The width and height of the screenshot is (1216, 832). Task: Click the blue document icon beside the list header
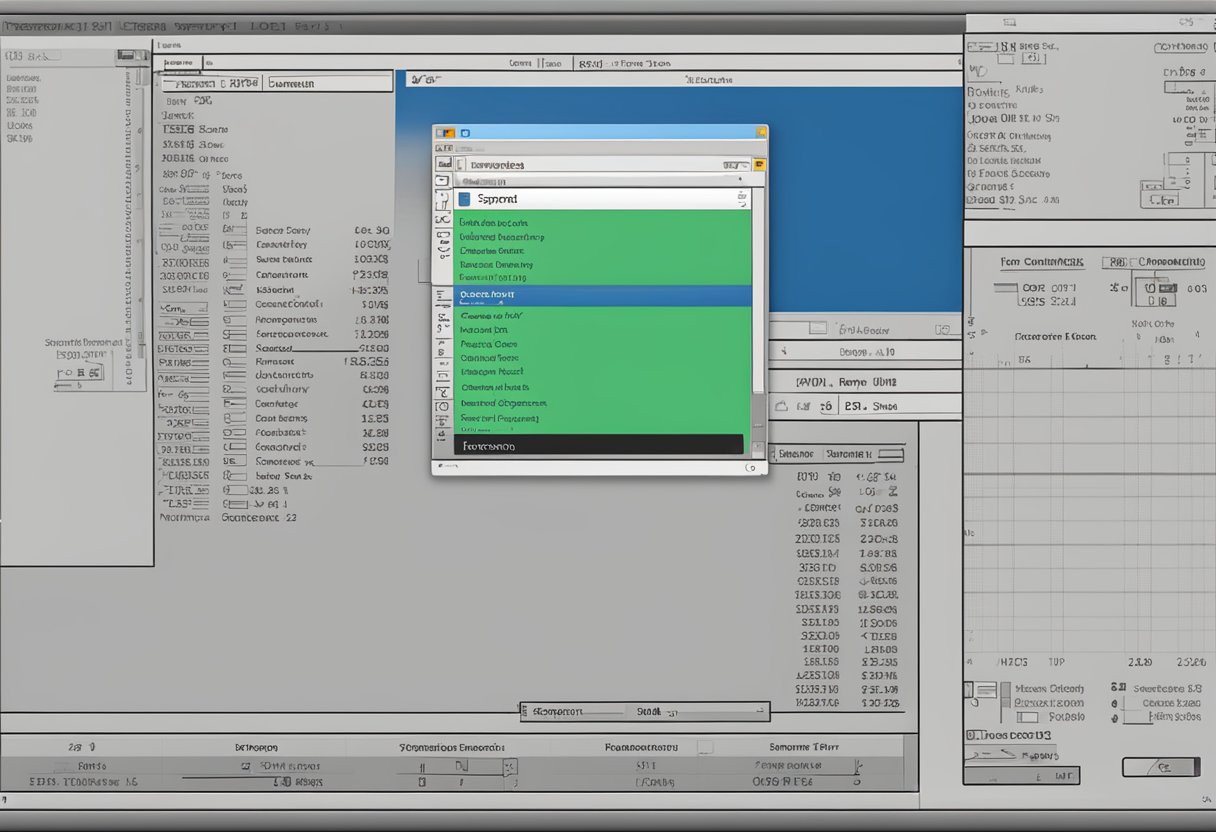(465, 199)
